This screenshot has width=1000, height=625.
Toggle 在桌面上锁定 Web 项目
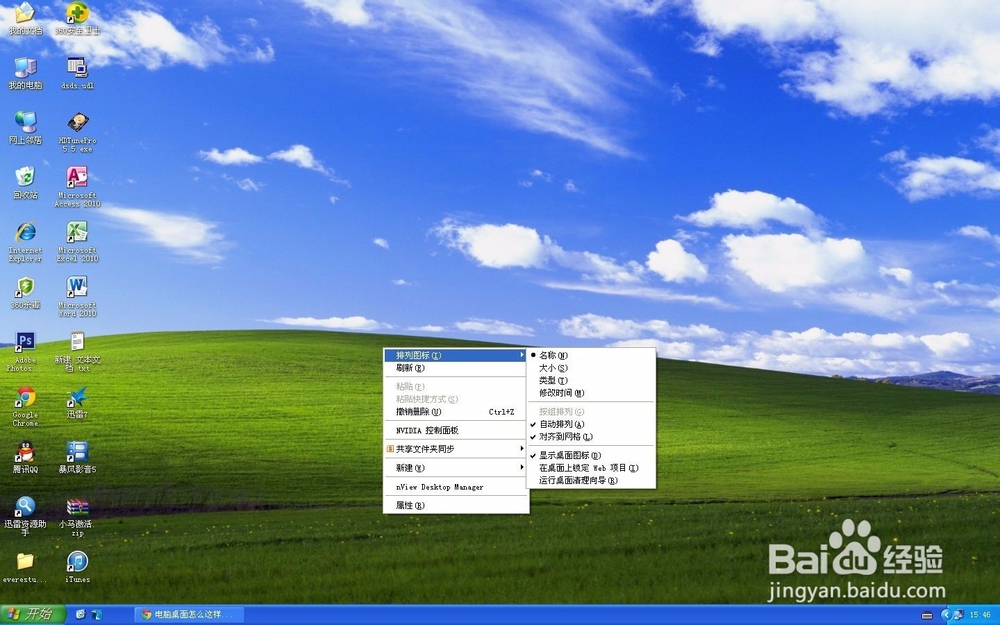591,467
